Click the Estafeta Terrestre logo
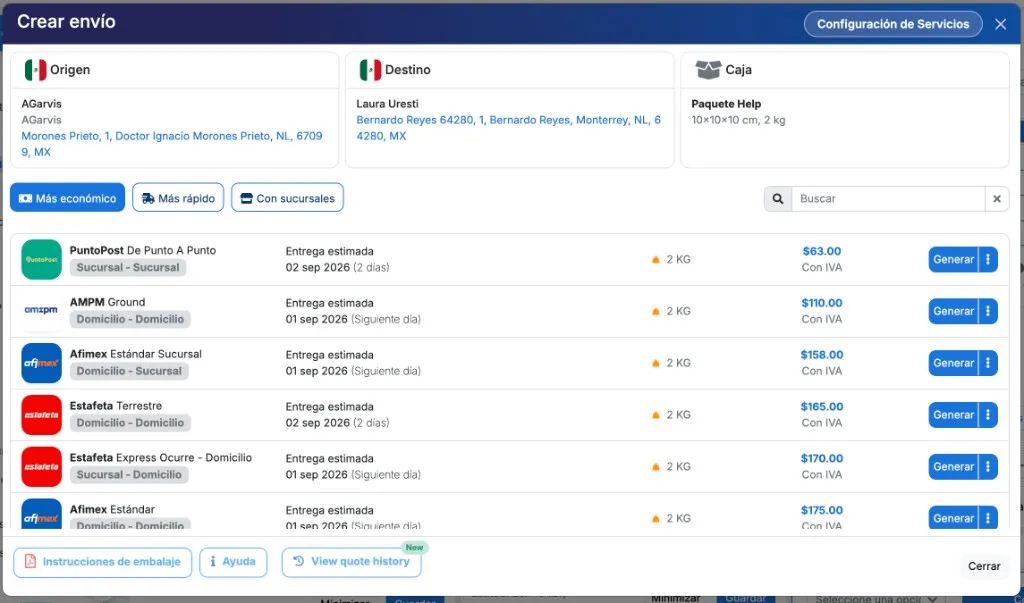The height and width of the screenshot is (603, 1024). point(41,415)
